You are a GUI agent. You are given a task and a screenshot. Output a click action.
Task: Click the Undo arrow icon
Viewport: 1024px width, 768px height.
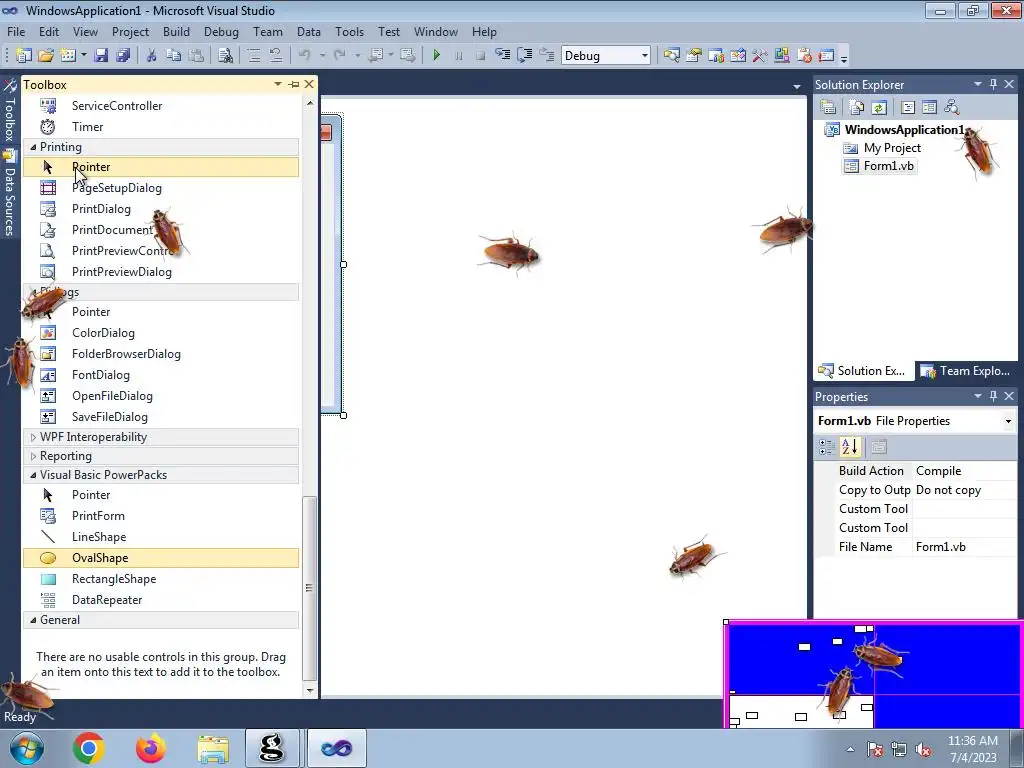[304, 56]
